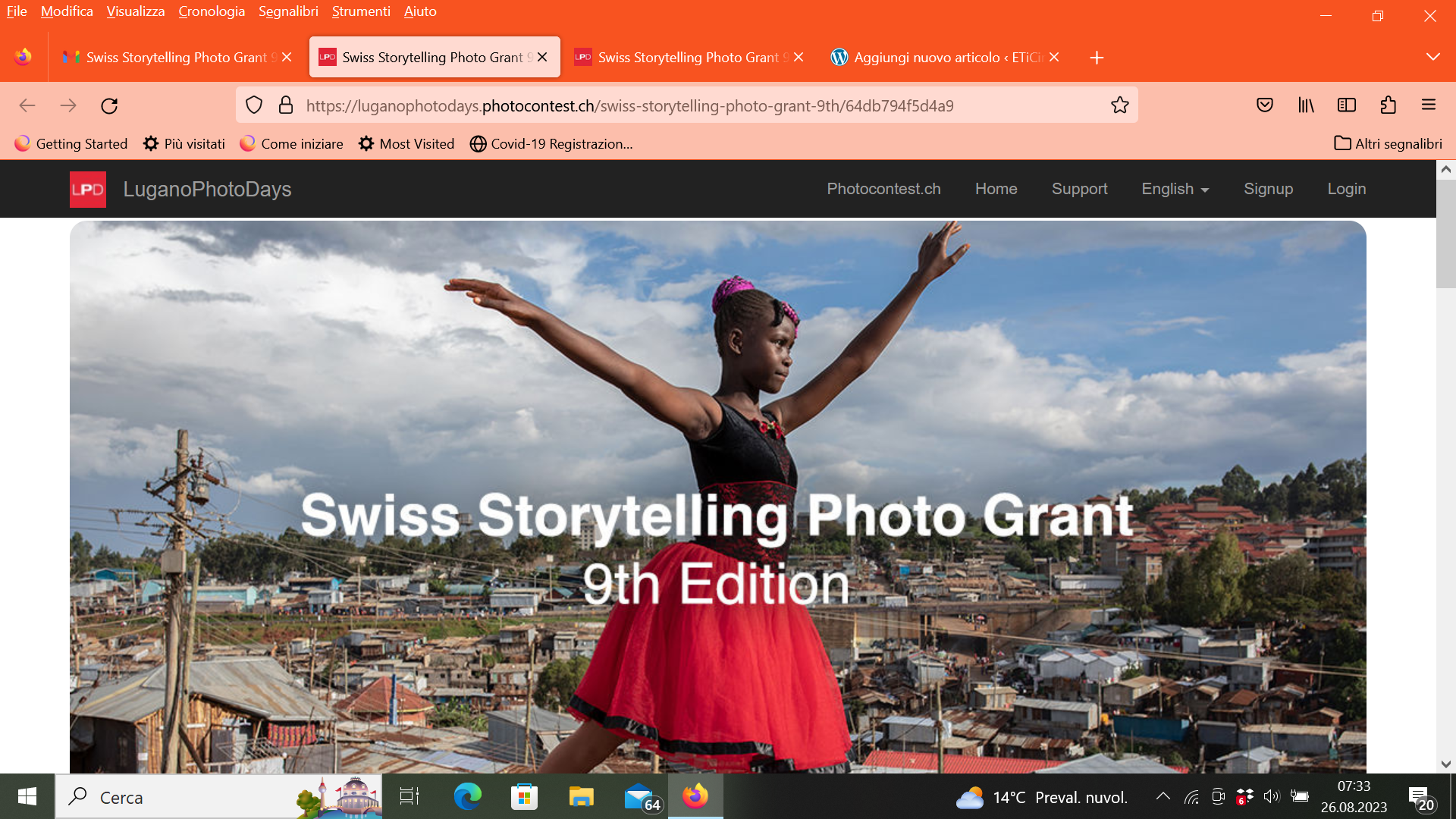The height and width of the screenshot is (819, 1456).
Task: Open volume control in system tray
Action: [x=1272, y=796]
